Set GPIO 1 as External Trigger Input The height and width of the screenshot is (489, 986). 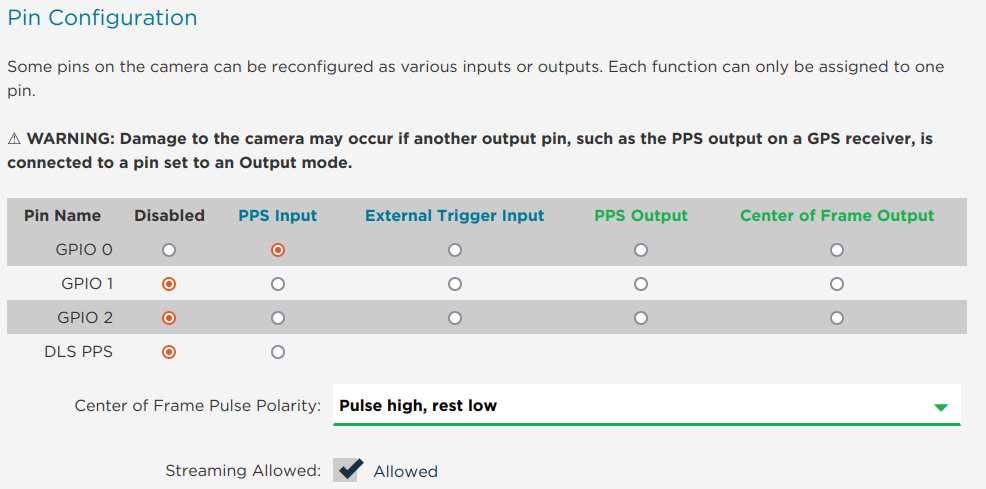tap(455, 284)
